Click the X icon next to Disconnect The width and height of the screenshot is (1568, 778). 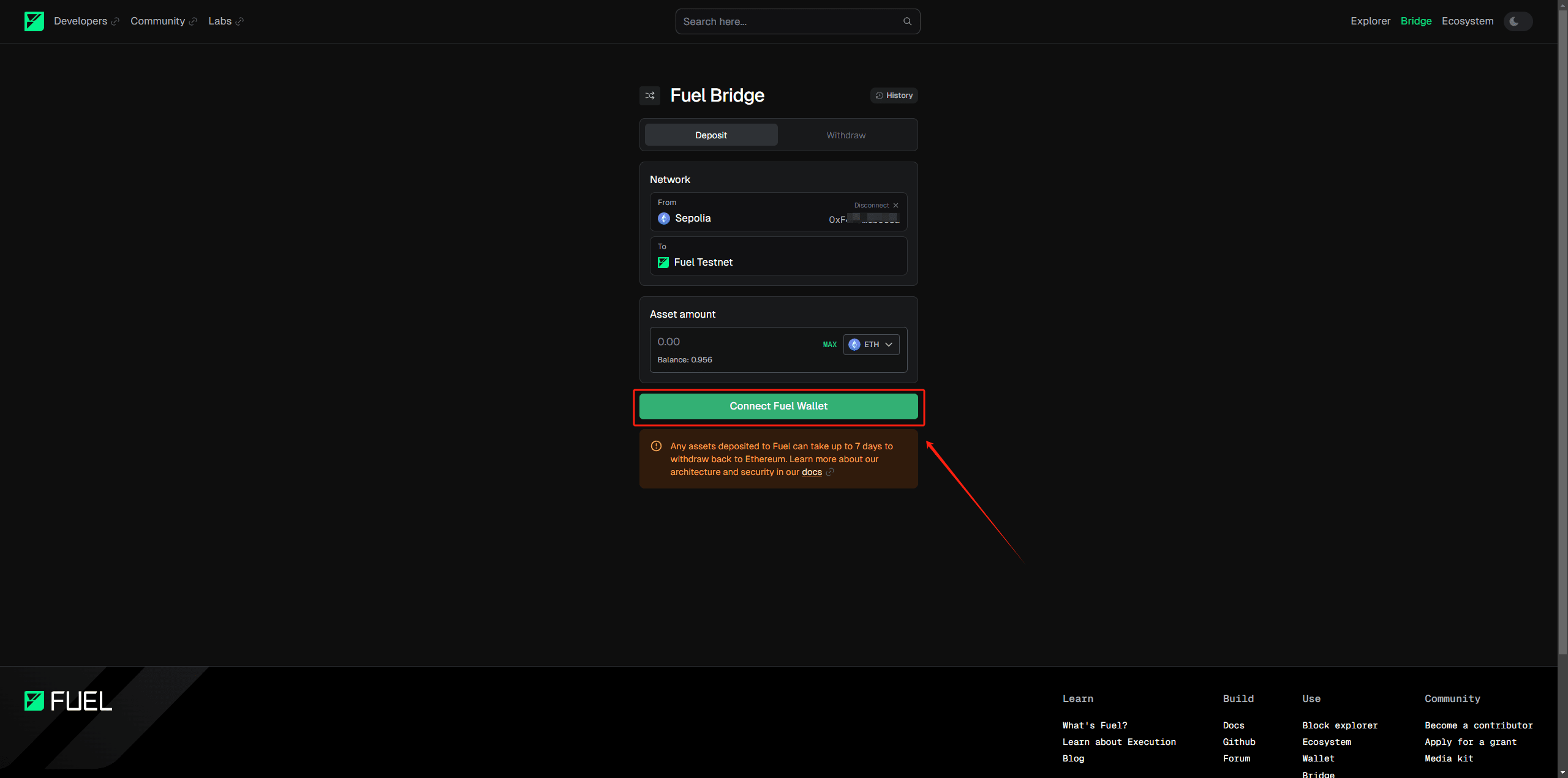click(x=895, y=206)
